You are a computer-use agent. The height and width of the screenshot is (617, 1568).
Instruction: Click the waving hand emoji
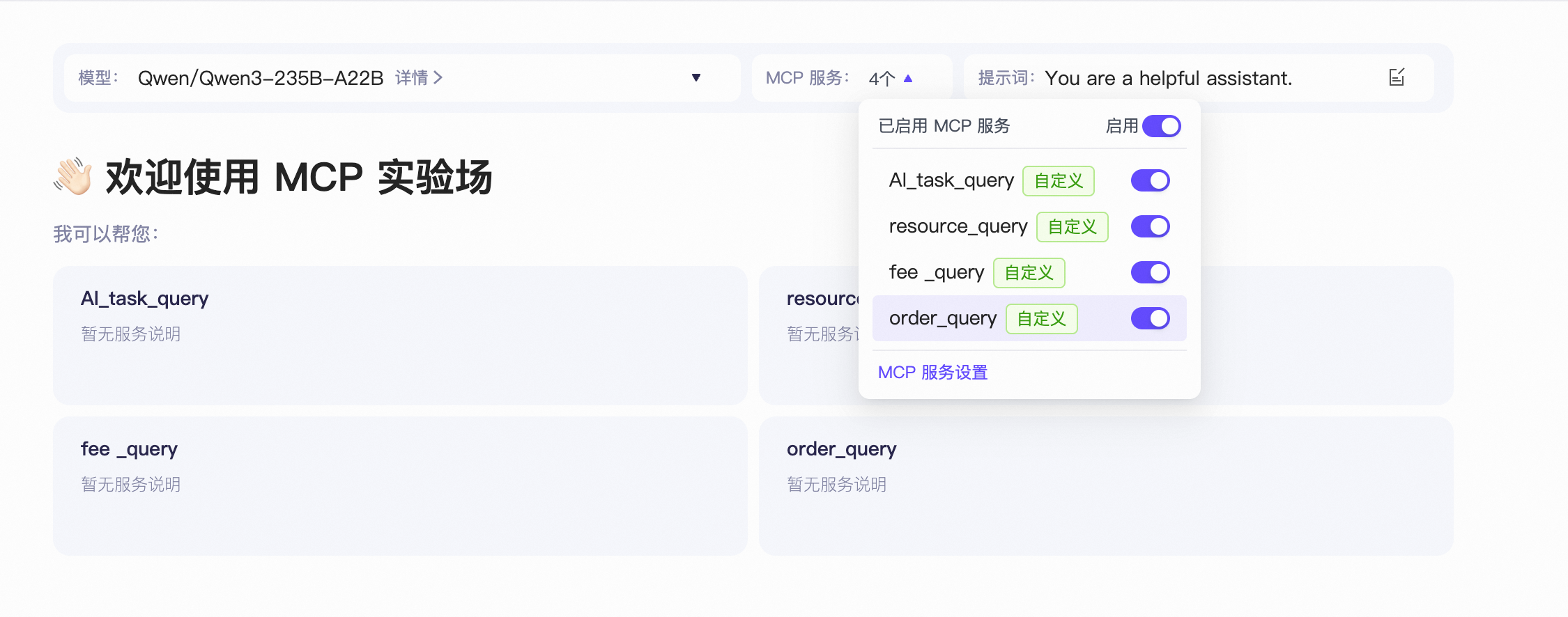pyautogui.click(x=73, y=176)
